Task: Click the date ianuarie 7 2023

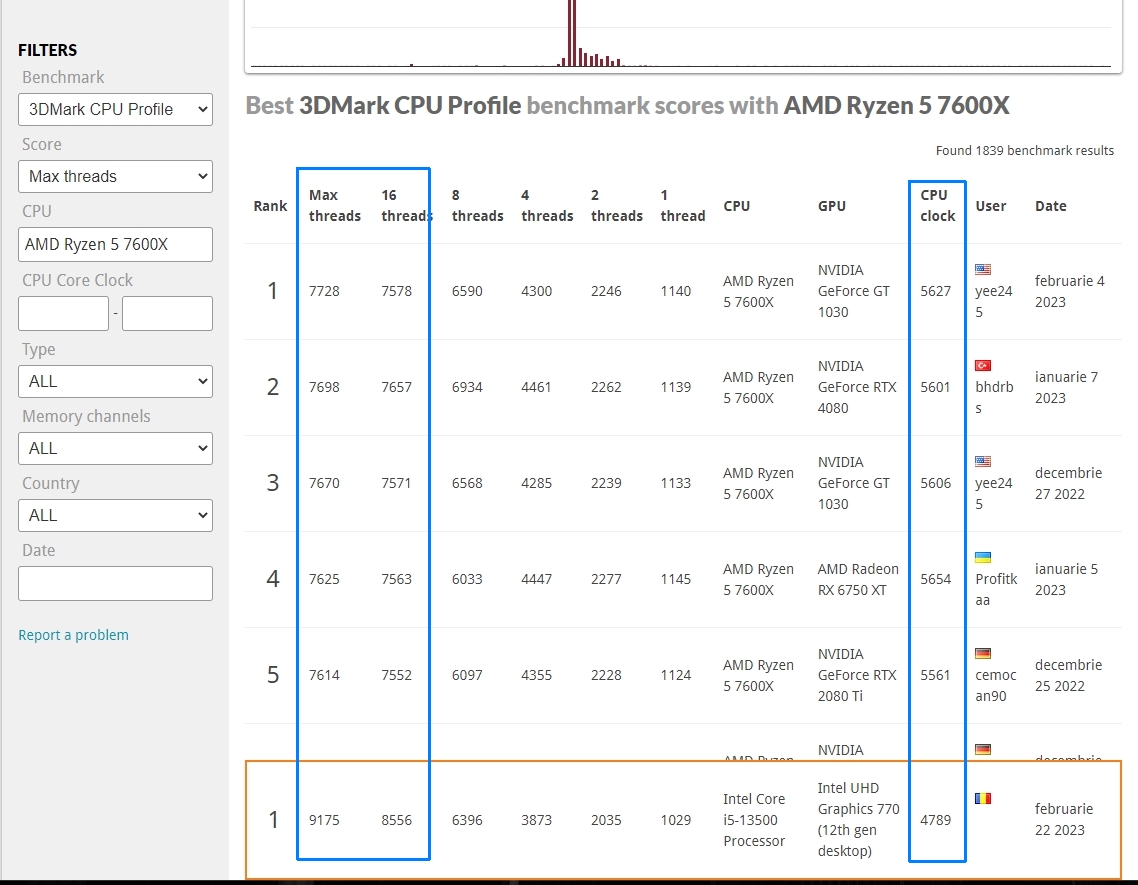Action: pyautogui.click(x=1066, y=387)
